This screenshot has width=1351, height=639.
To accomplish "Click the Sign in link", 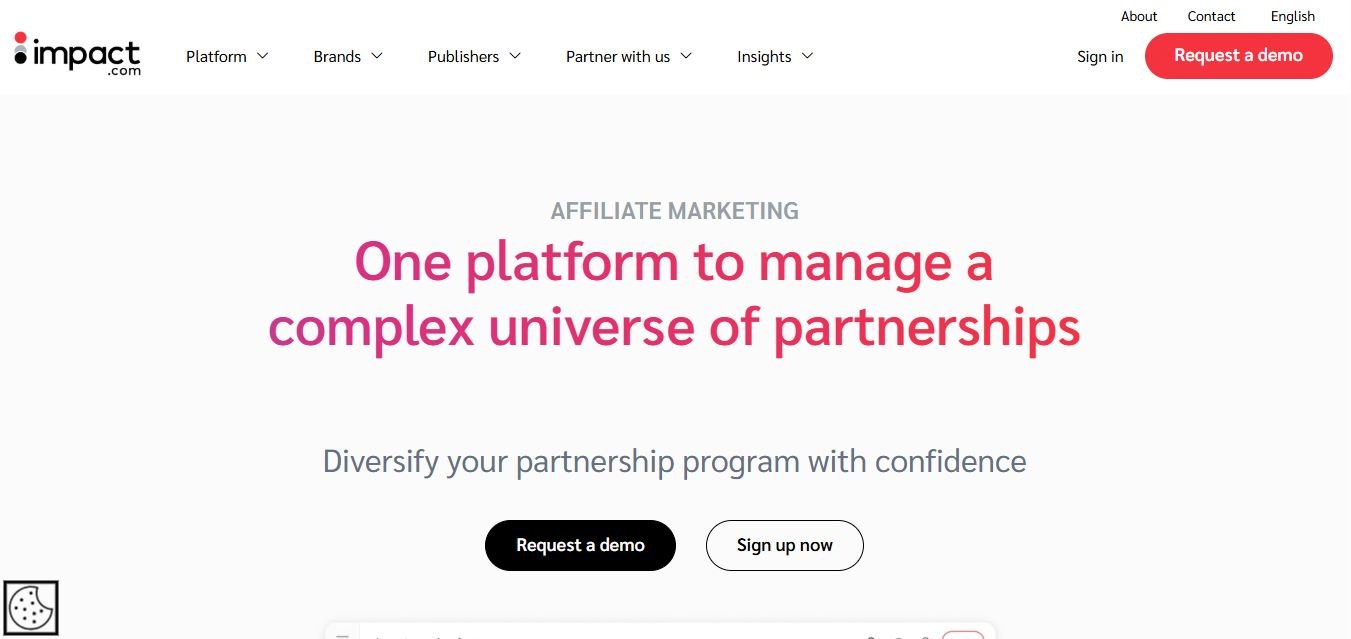I will (x=1100, y=57).
